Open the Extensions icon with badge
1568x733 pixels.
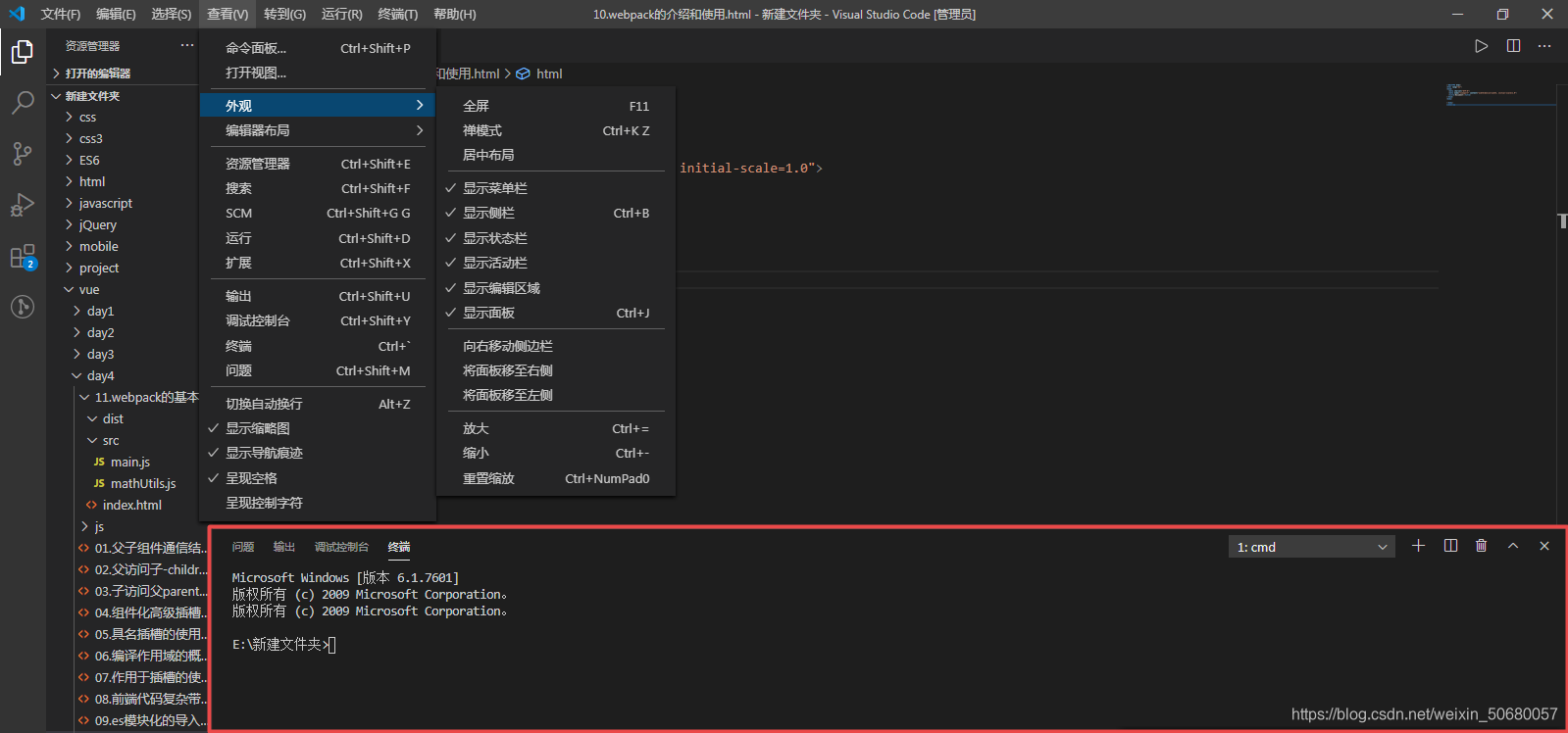pos(23,257)
